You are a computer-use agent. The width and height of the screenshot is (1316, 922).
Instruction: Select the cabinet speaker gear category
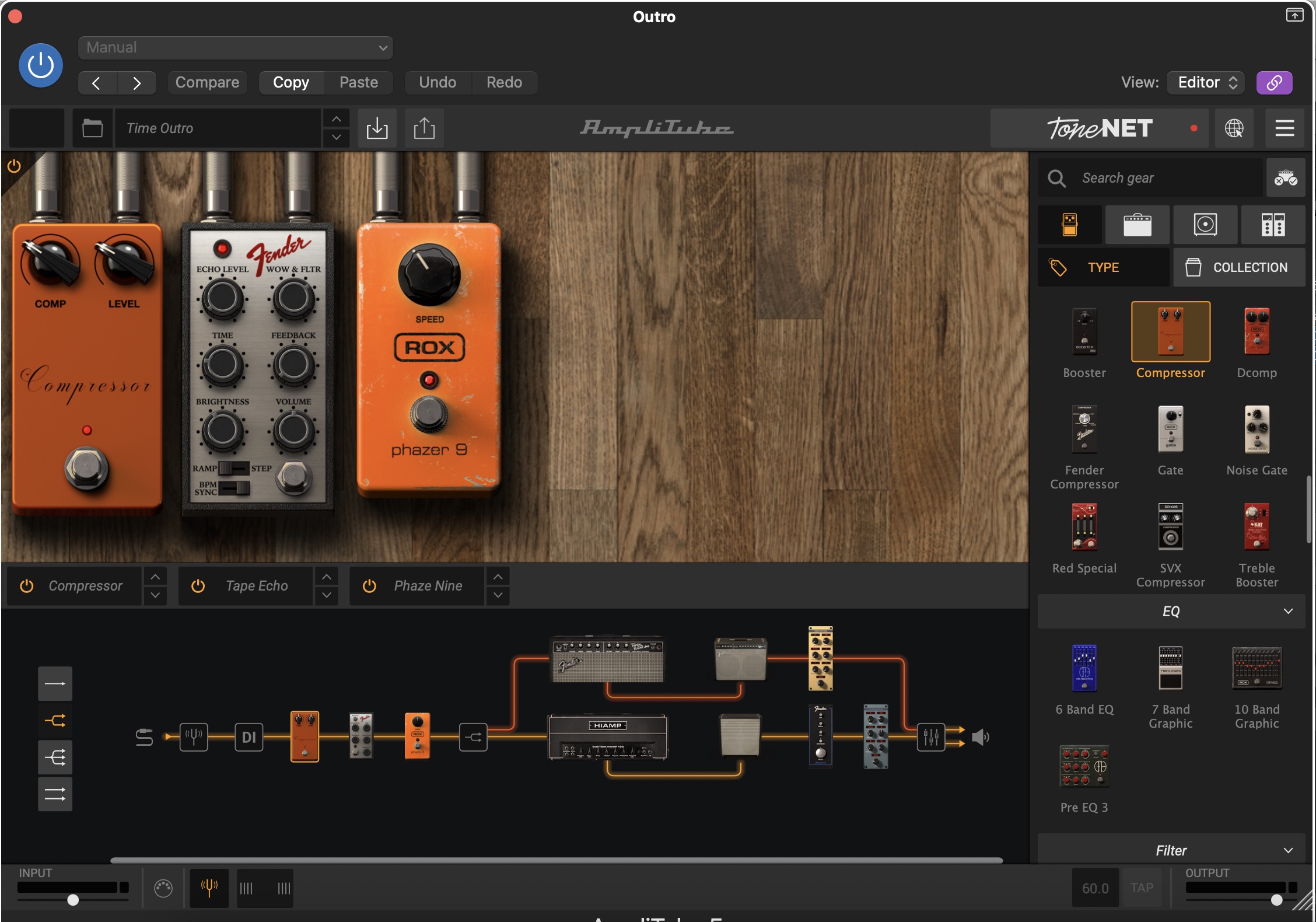coord(1205,225)
